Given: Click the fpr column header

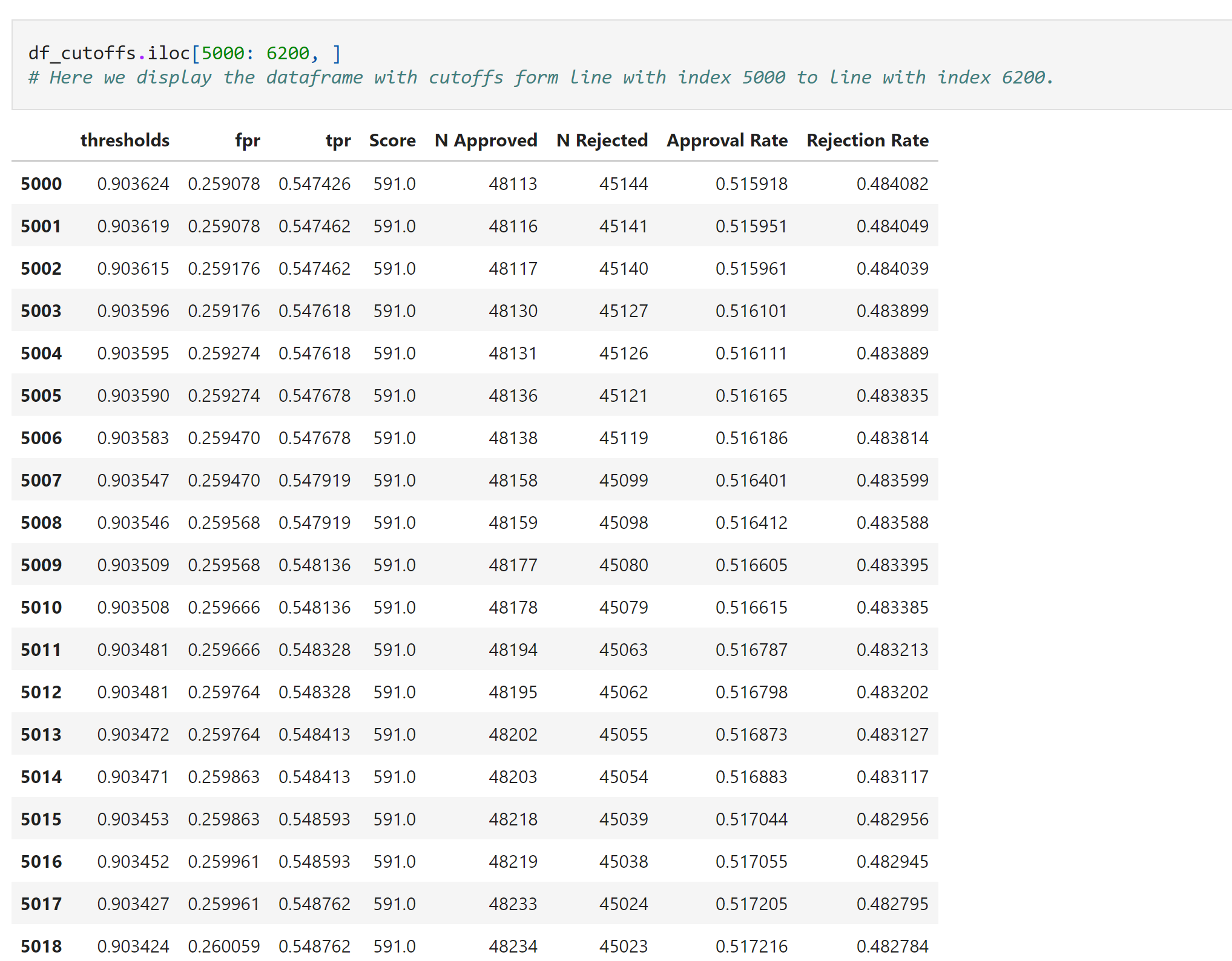Looking at the screenshot, I should [x=248, y=140].
